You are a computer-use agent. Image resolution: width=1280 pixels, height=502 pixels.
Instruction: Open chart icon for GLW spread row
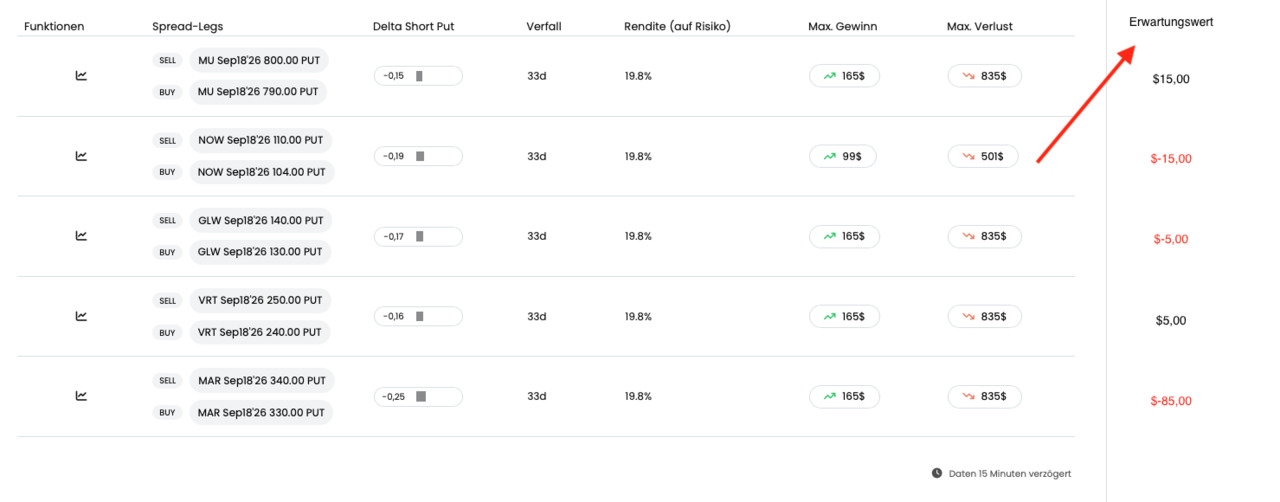(81, 236)
